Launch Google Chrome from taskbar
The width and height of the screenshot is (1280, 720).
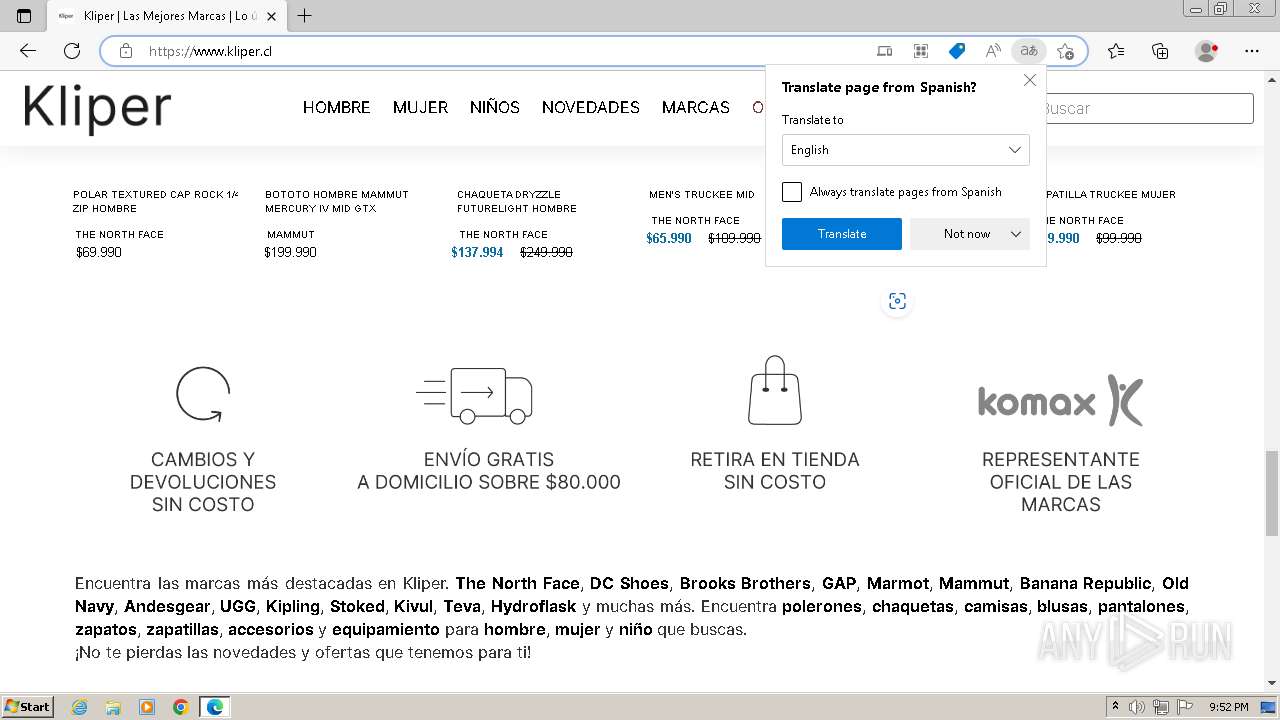181,707
